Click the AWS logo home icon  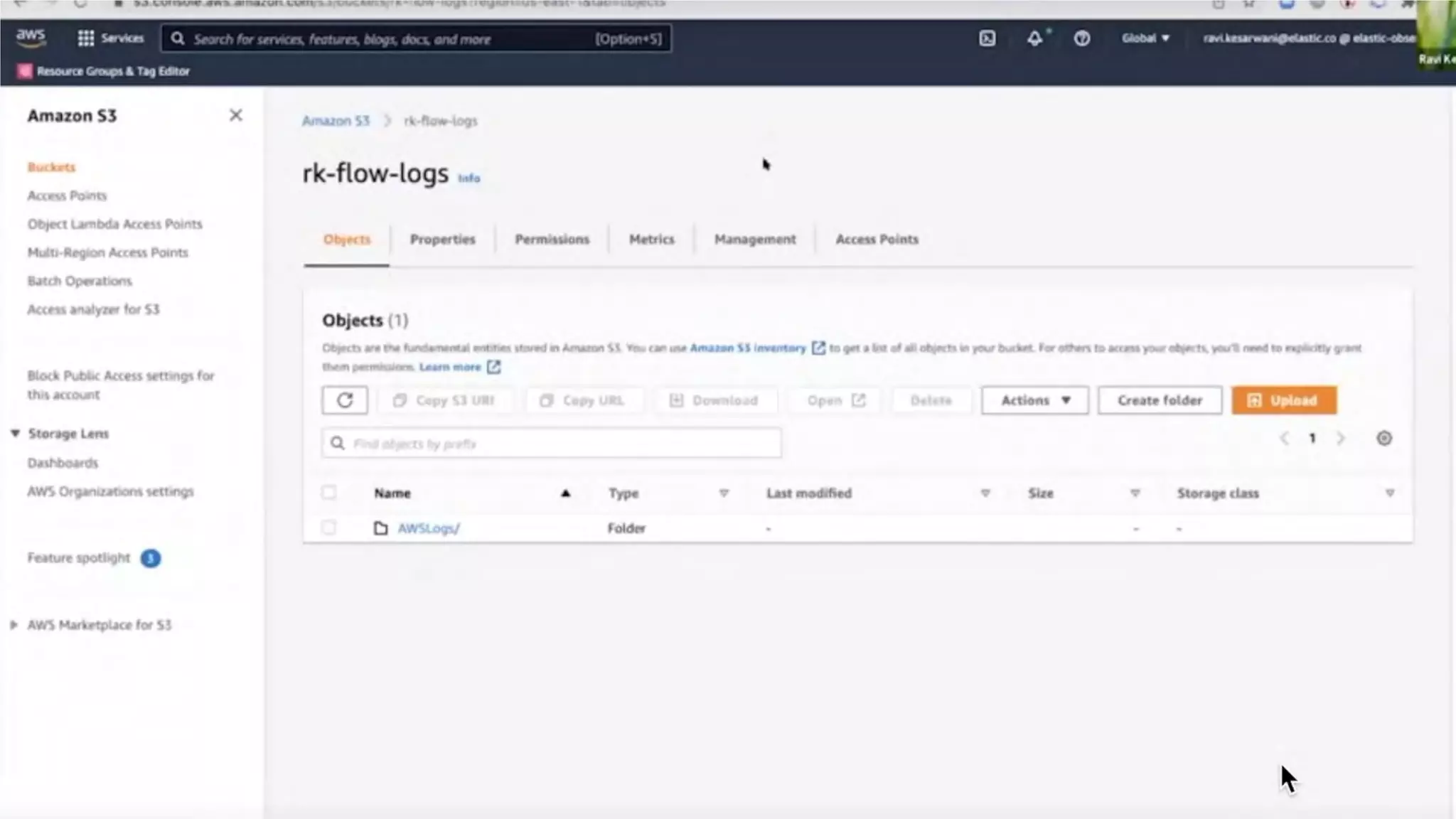pyautogui.click(x=31, y=37)
